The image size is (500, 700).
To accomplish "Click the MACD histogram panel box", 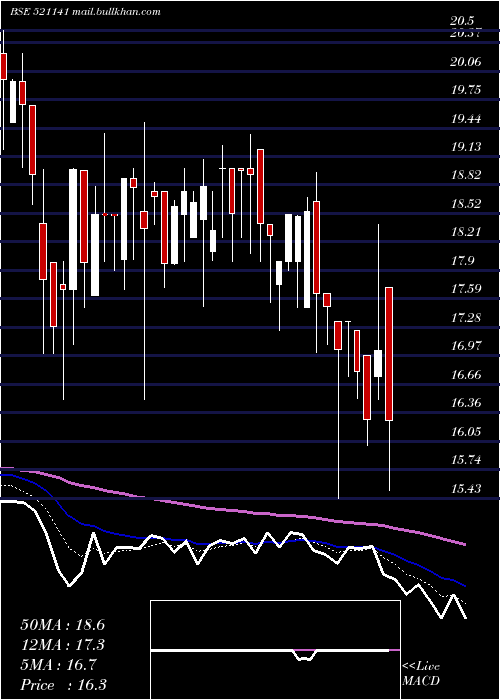I will (275, 650).
